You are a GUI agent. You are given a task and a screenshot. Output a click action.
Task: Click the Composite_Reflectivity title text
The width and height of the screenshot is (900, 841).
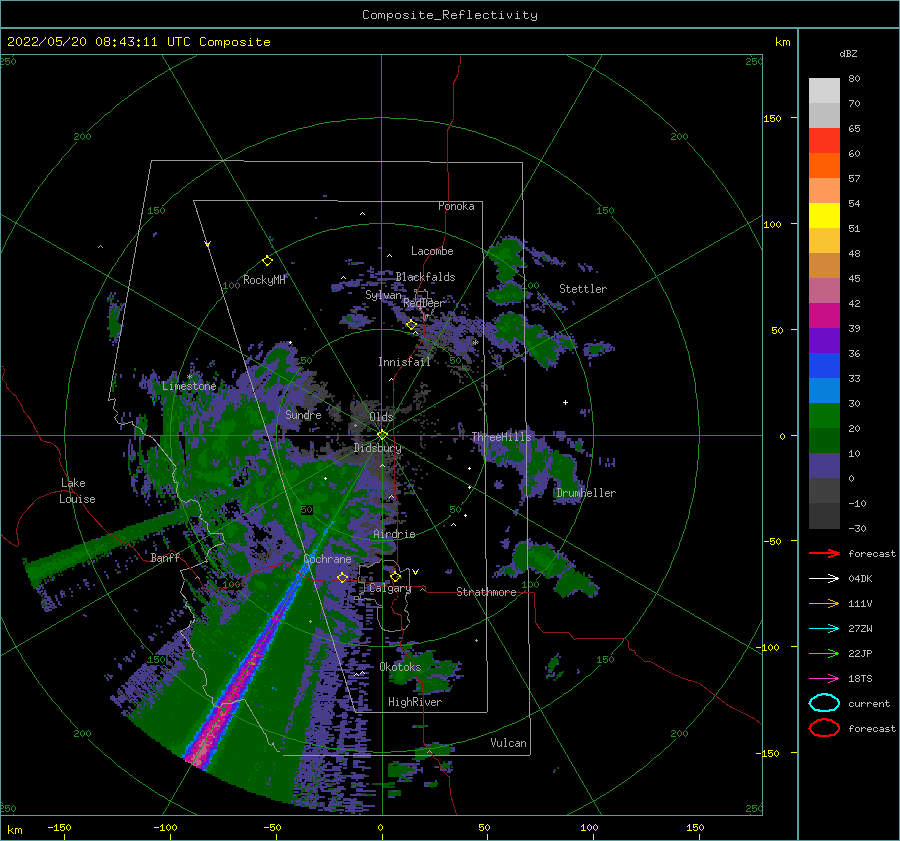[x=449, y=15]
